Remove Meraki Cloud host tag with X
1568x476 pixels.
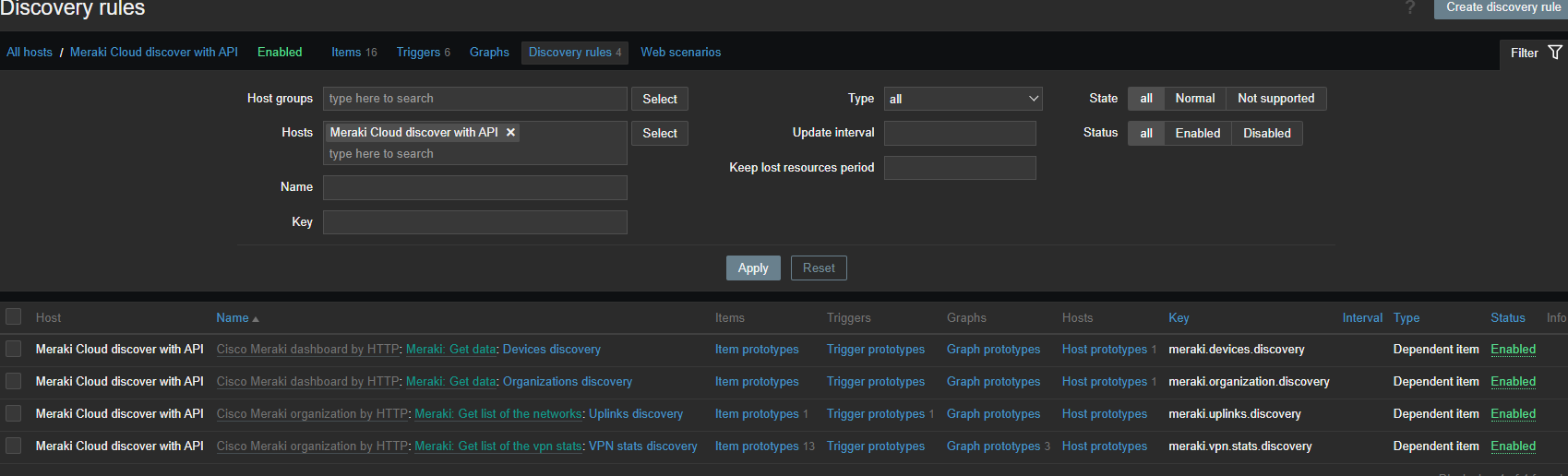pos(510,133)
